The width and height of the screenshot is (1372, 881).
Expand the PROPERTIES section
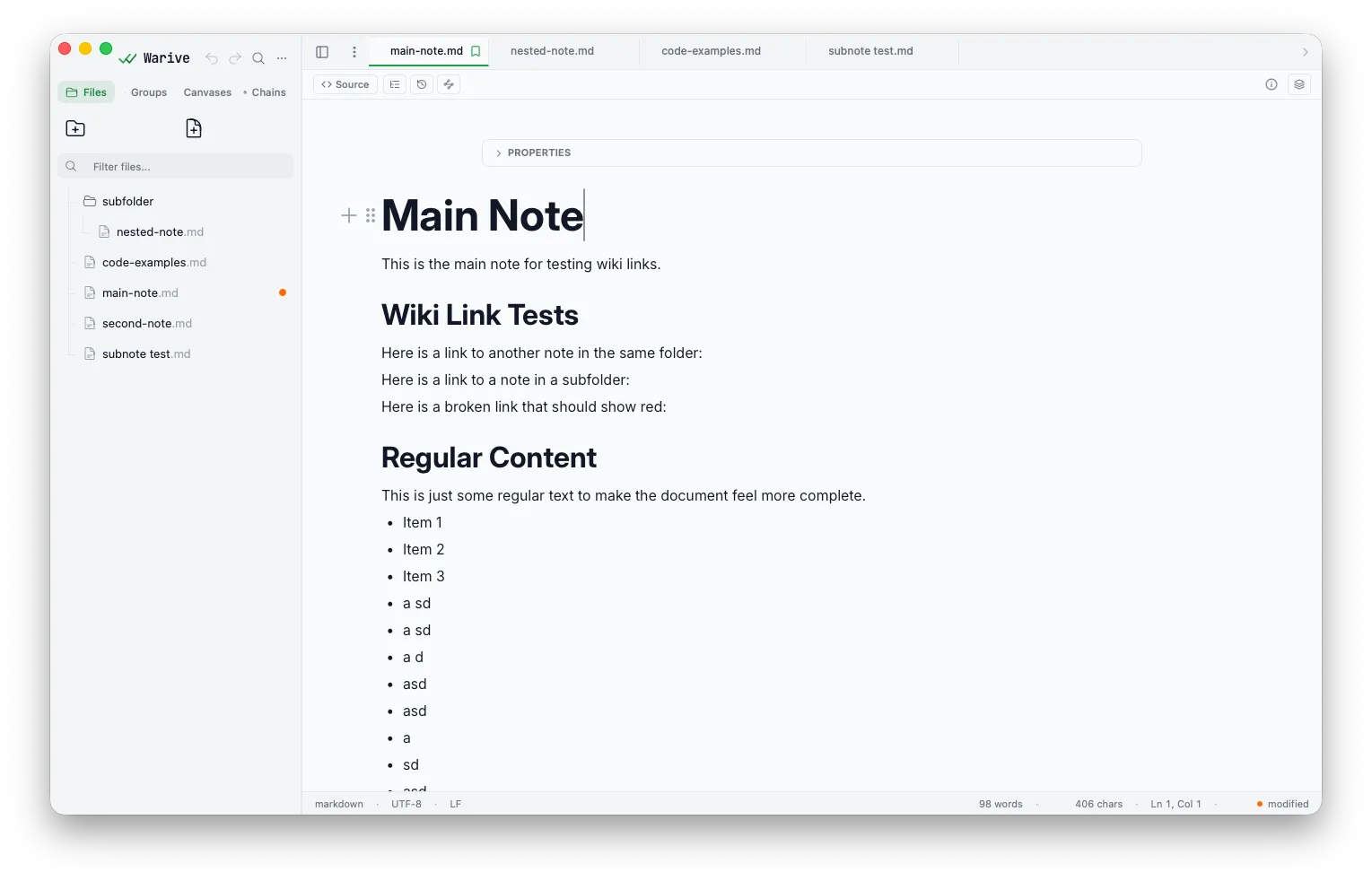pos(812,153)
